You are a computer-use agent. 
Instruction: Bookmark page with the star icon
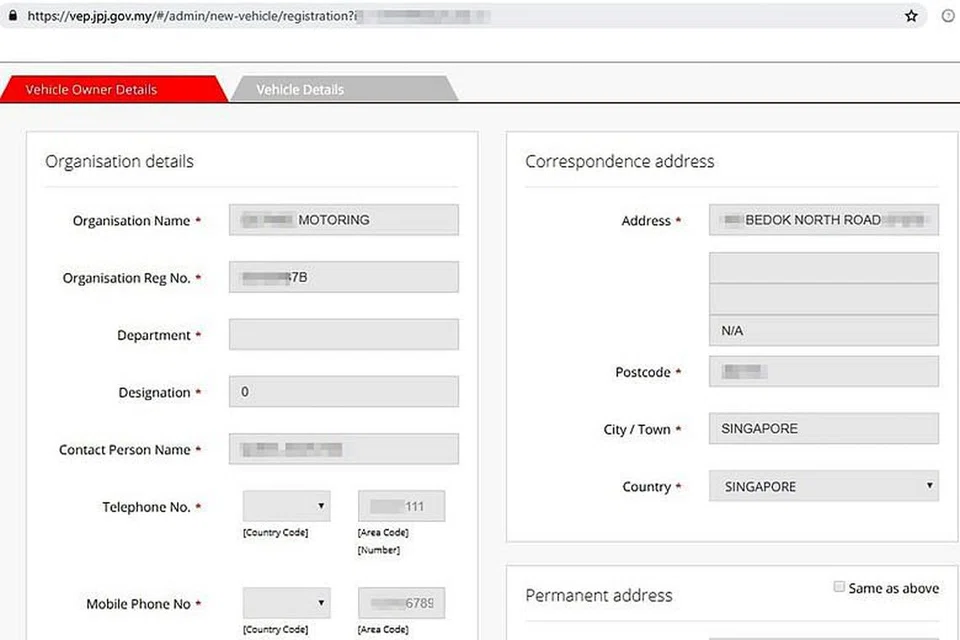point(911,16)
